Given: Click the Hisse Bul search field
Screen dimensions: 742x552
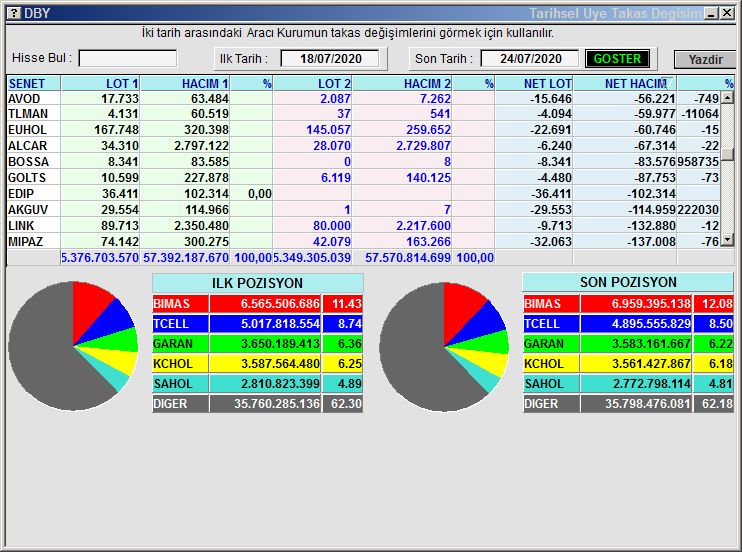Looking at the screenshot, I should [x=128, y=59].
